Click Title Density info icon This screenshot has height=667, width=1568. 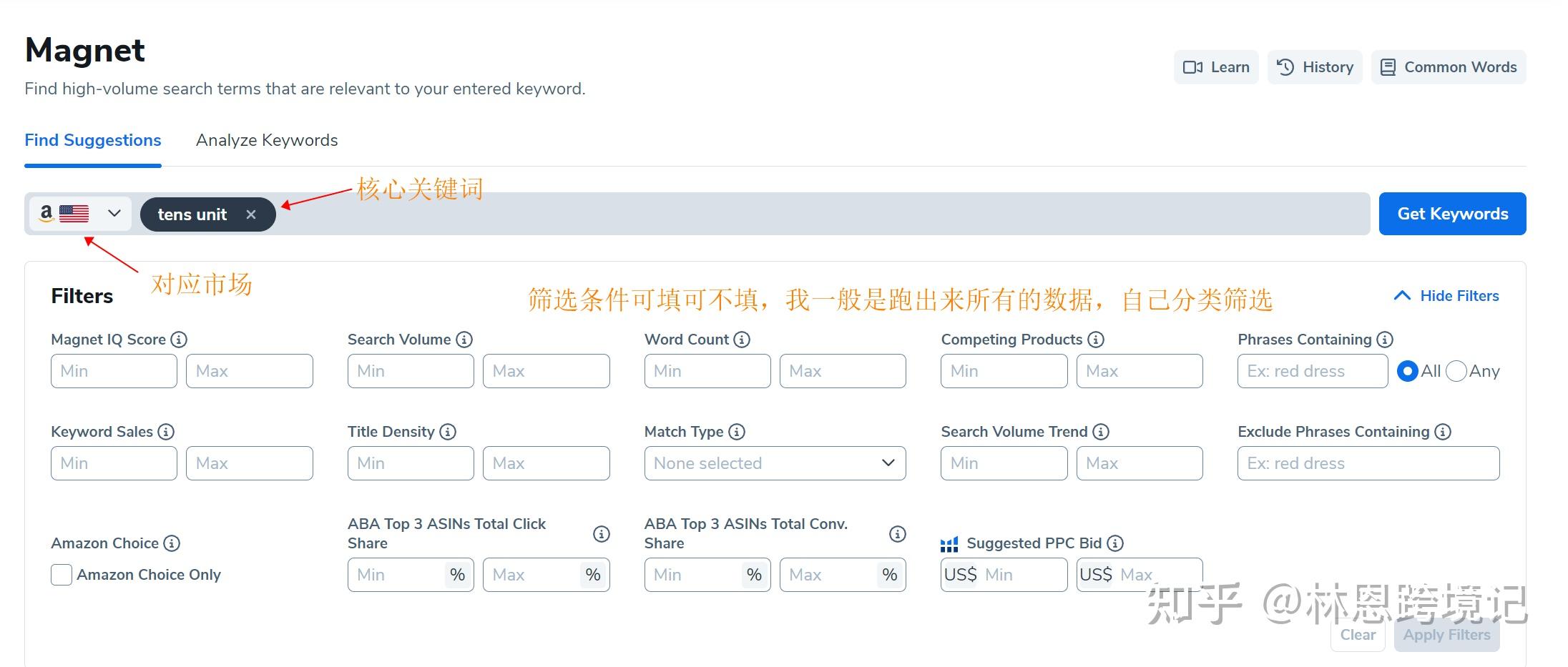(x=448, y=432)
